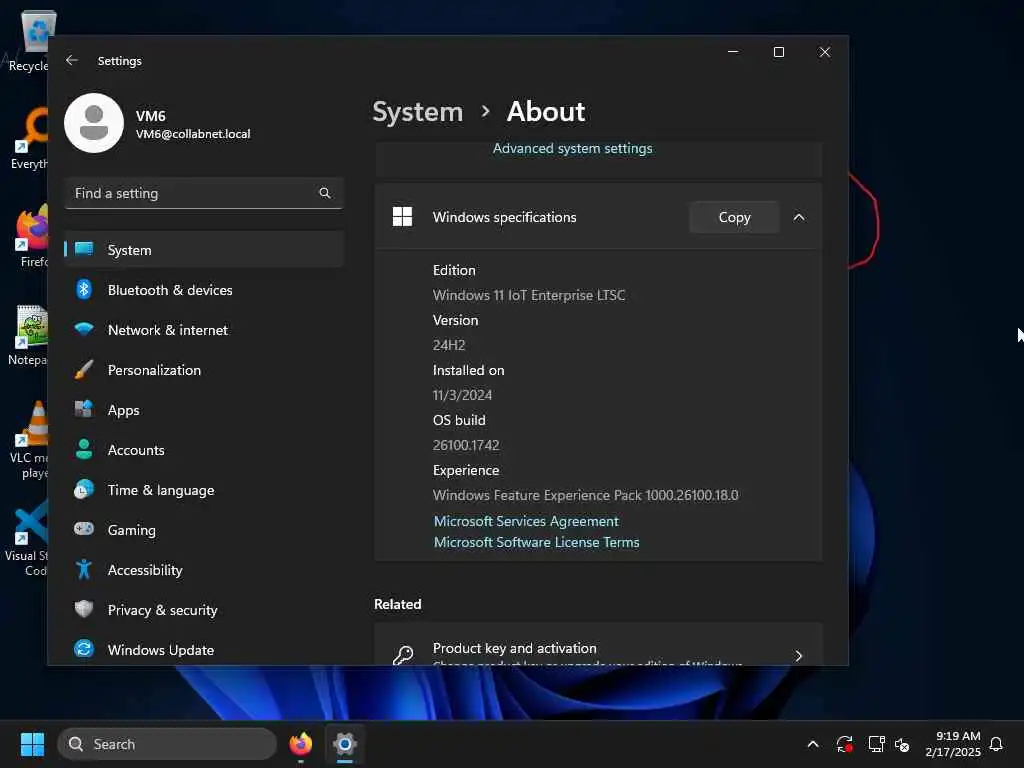Click the Find a setting search box
Image resolution: width=1024 pixels, height=768 pixels.
click(x=204, y=193)
